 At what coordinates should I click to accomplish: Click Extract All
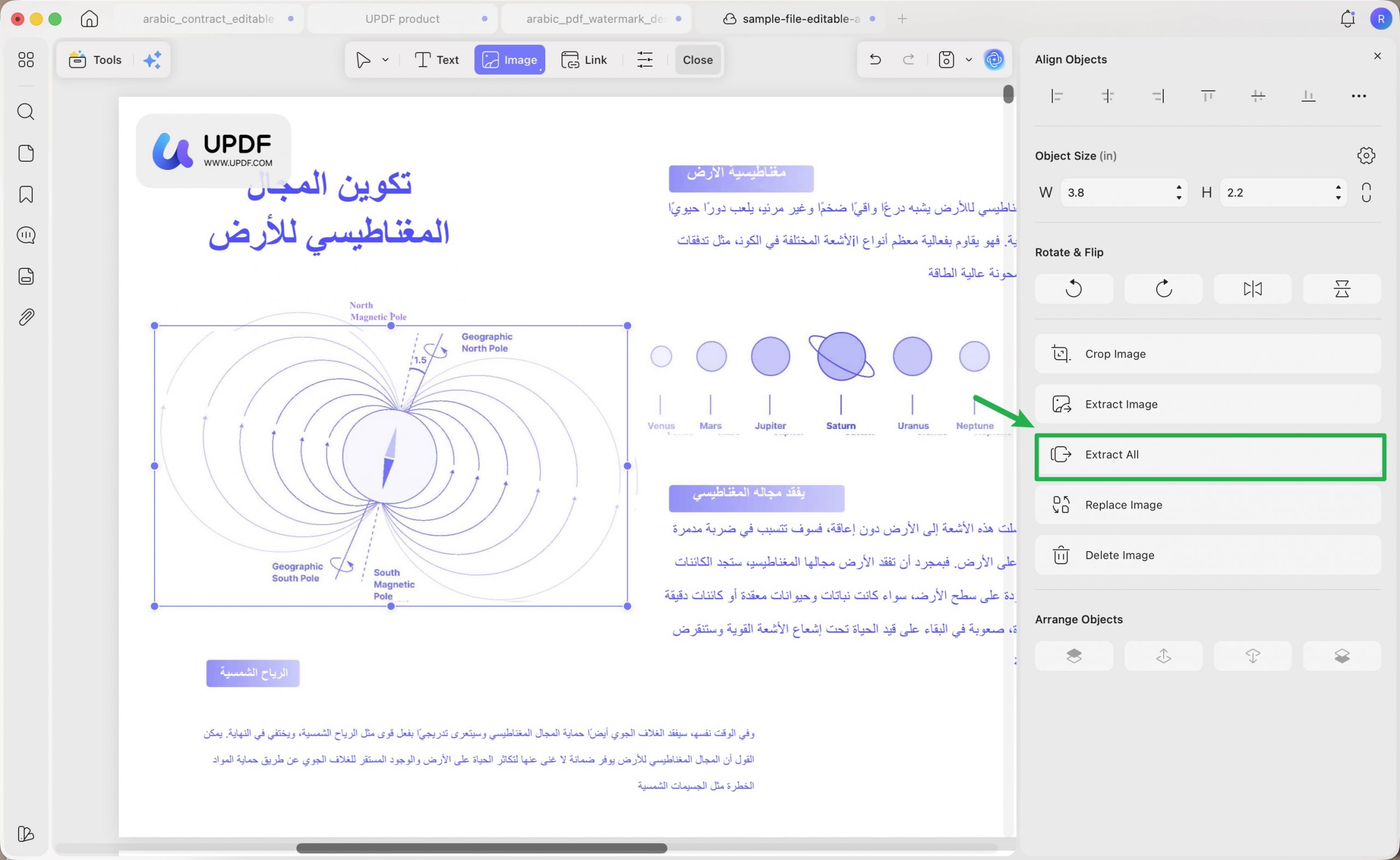point(1207,454)
